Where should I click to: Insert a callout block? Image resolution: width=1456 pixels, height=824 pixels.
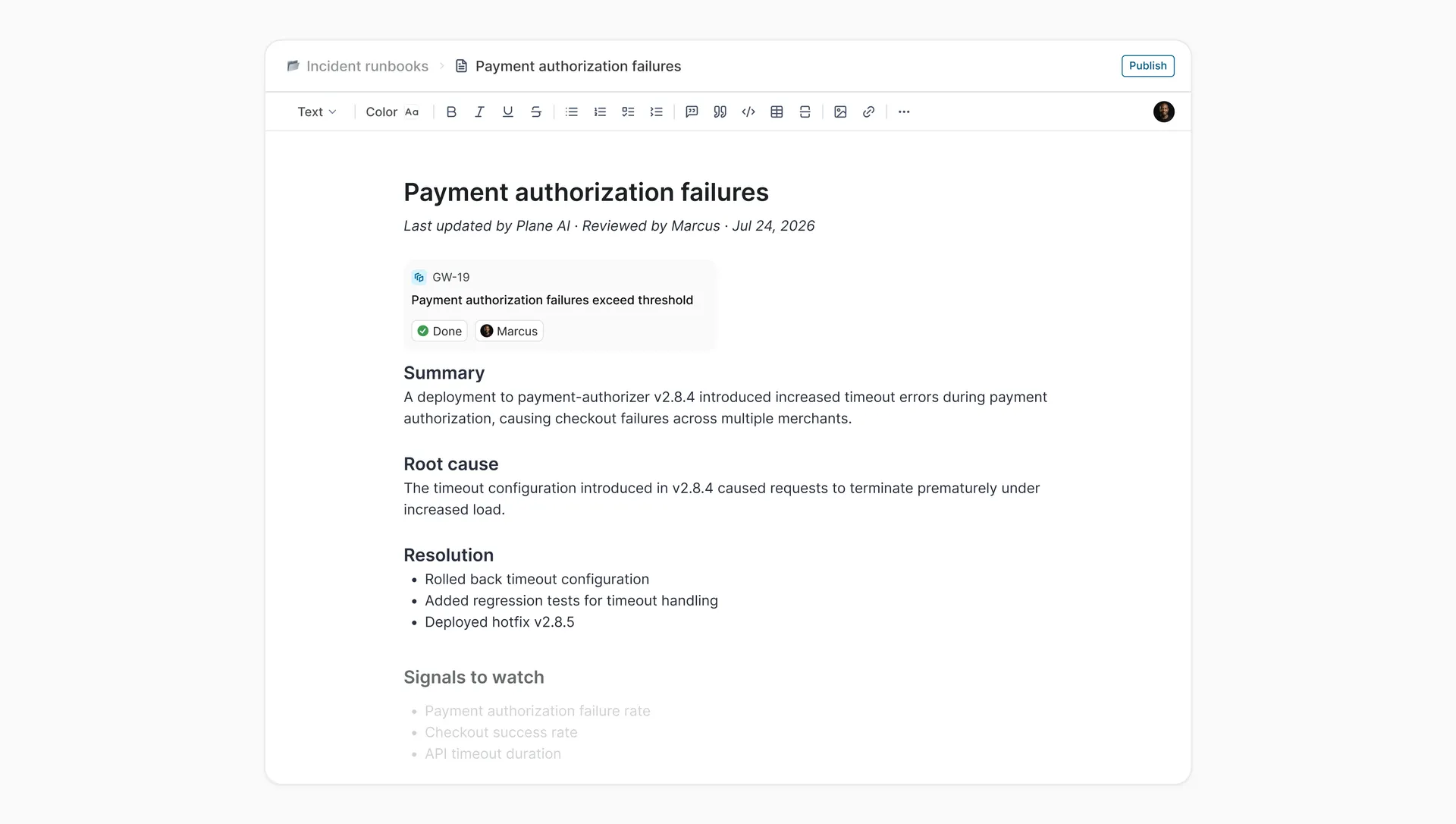click(692, 112)
